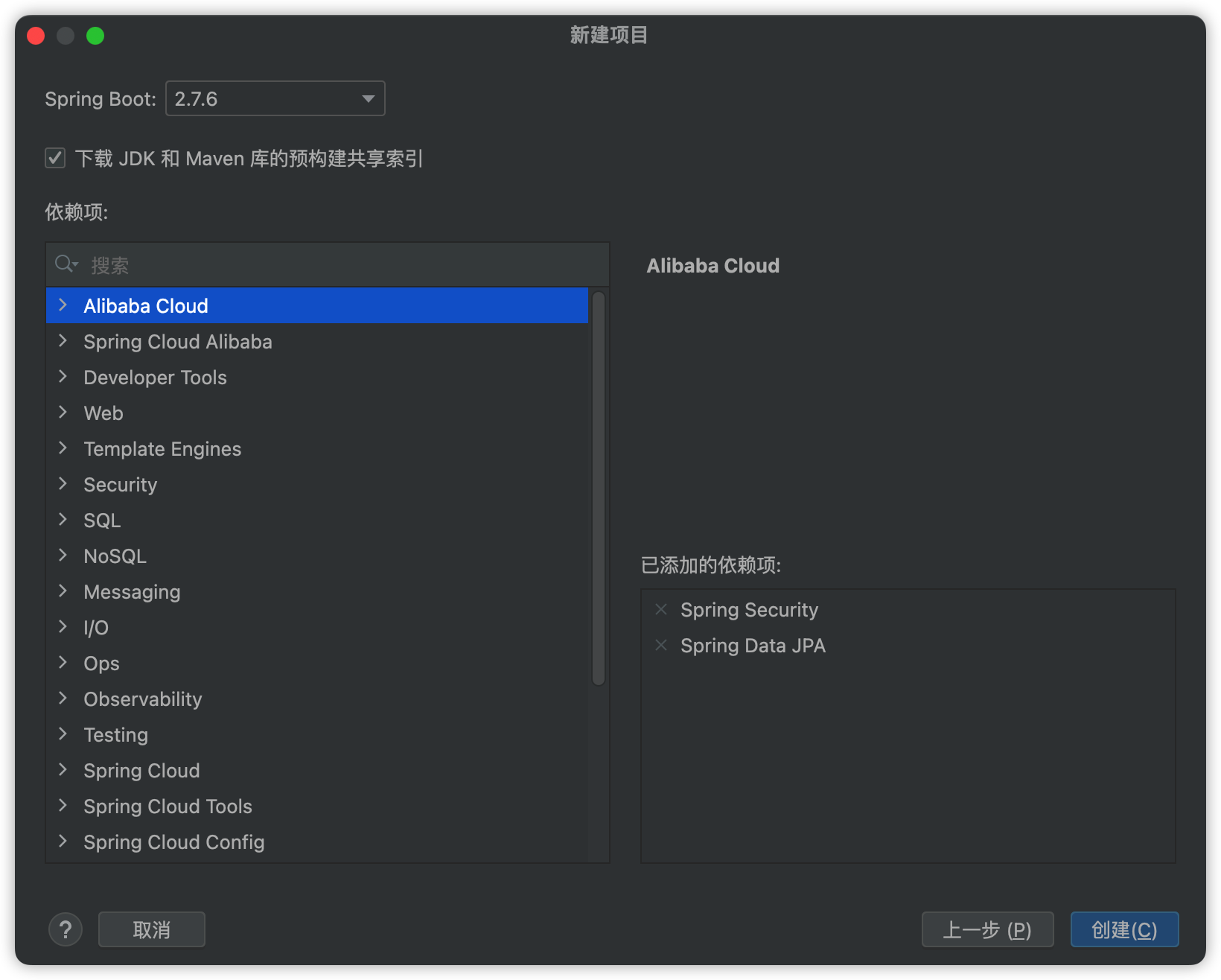
Task: Expand the SQL category chevron
Action: point(63,520)
